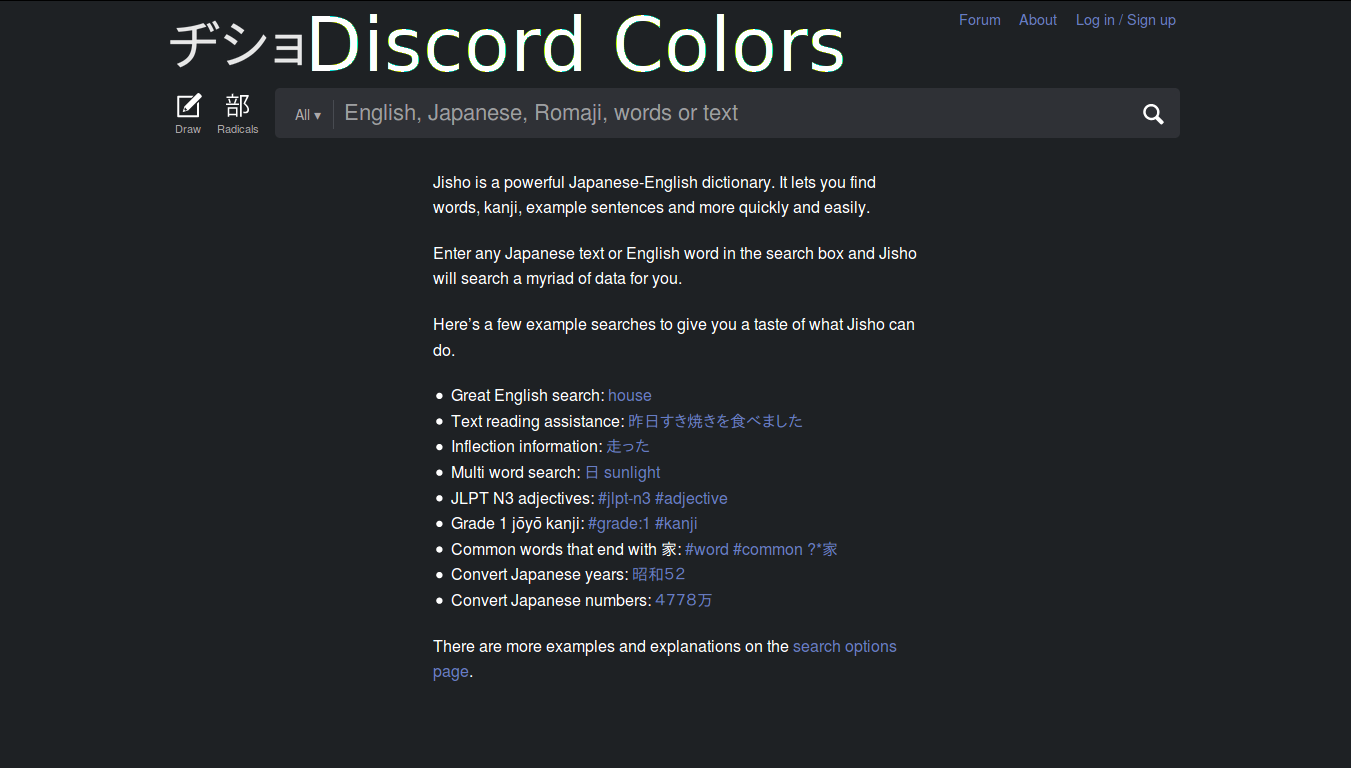This screenshot has height=768, width=1351.
Task: Open the Forum page
Action: (x=980, y=20)
